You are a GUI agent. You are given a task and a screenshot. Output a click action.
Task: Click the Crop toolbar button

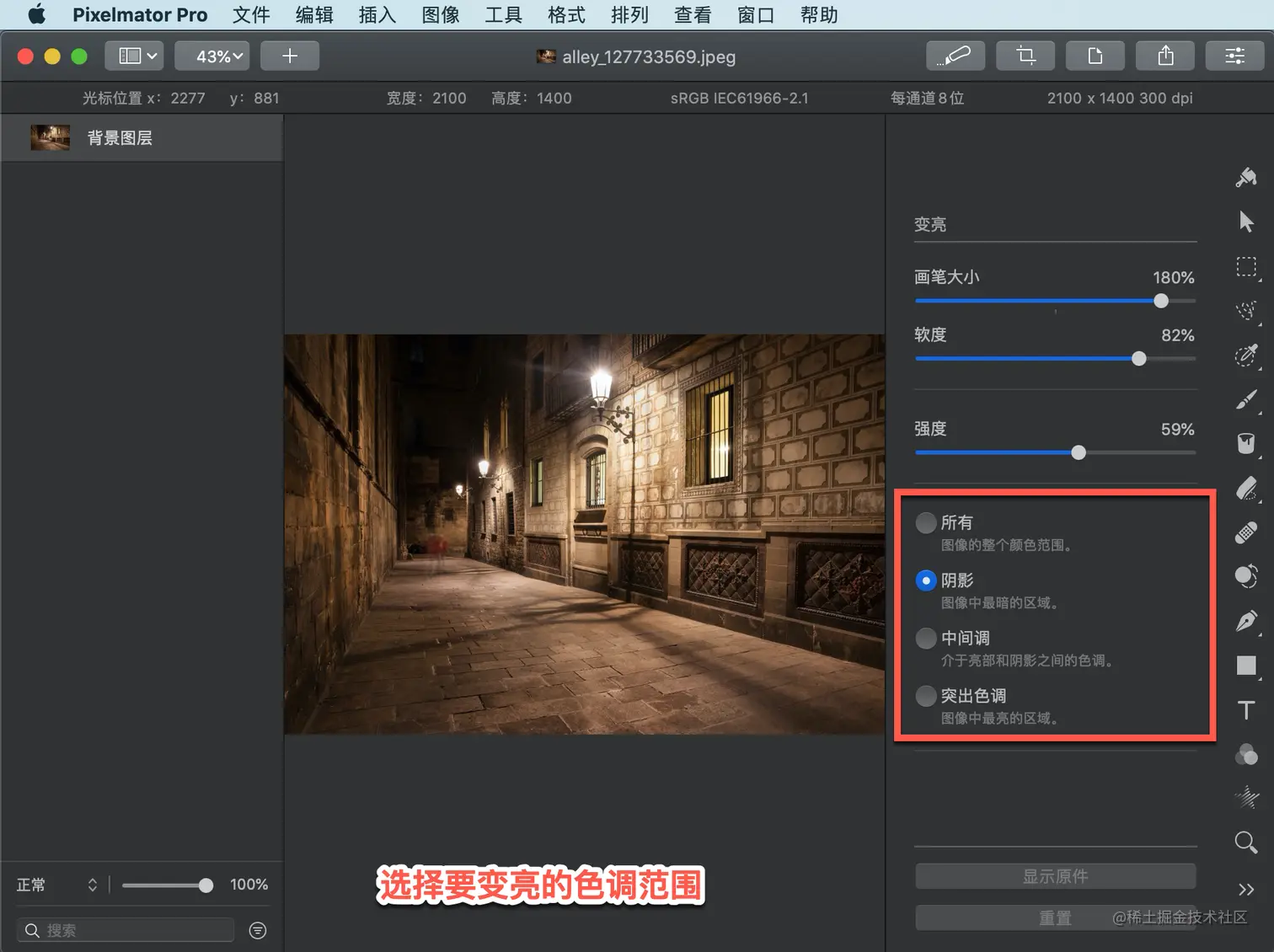click(x=1025, y=56)
